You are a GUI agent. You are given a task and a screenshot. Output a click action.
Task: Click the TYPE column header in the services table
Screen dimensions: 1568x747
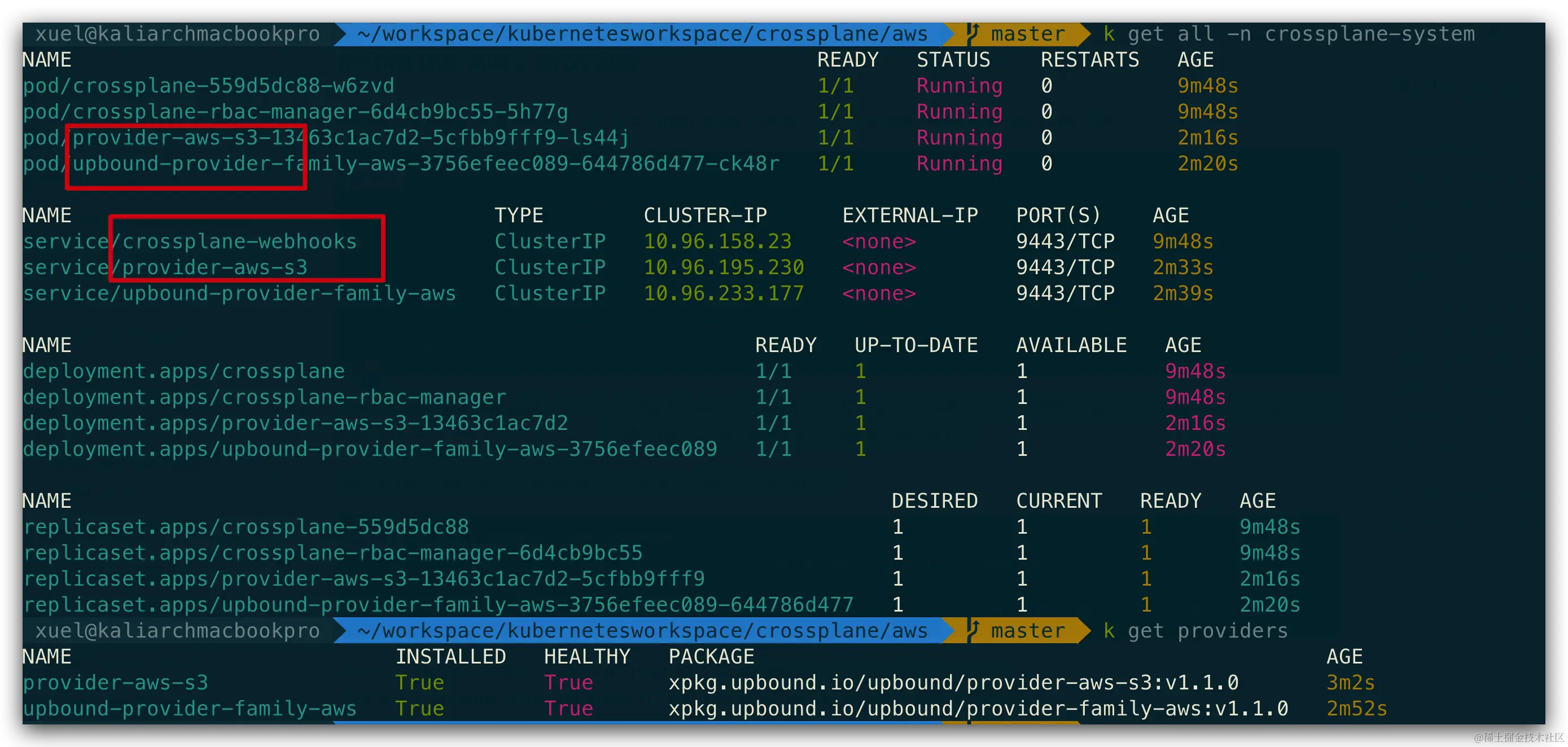(519, 216)
